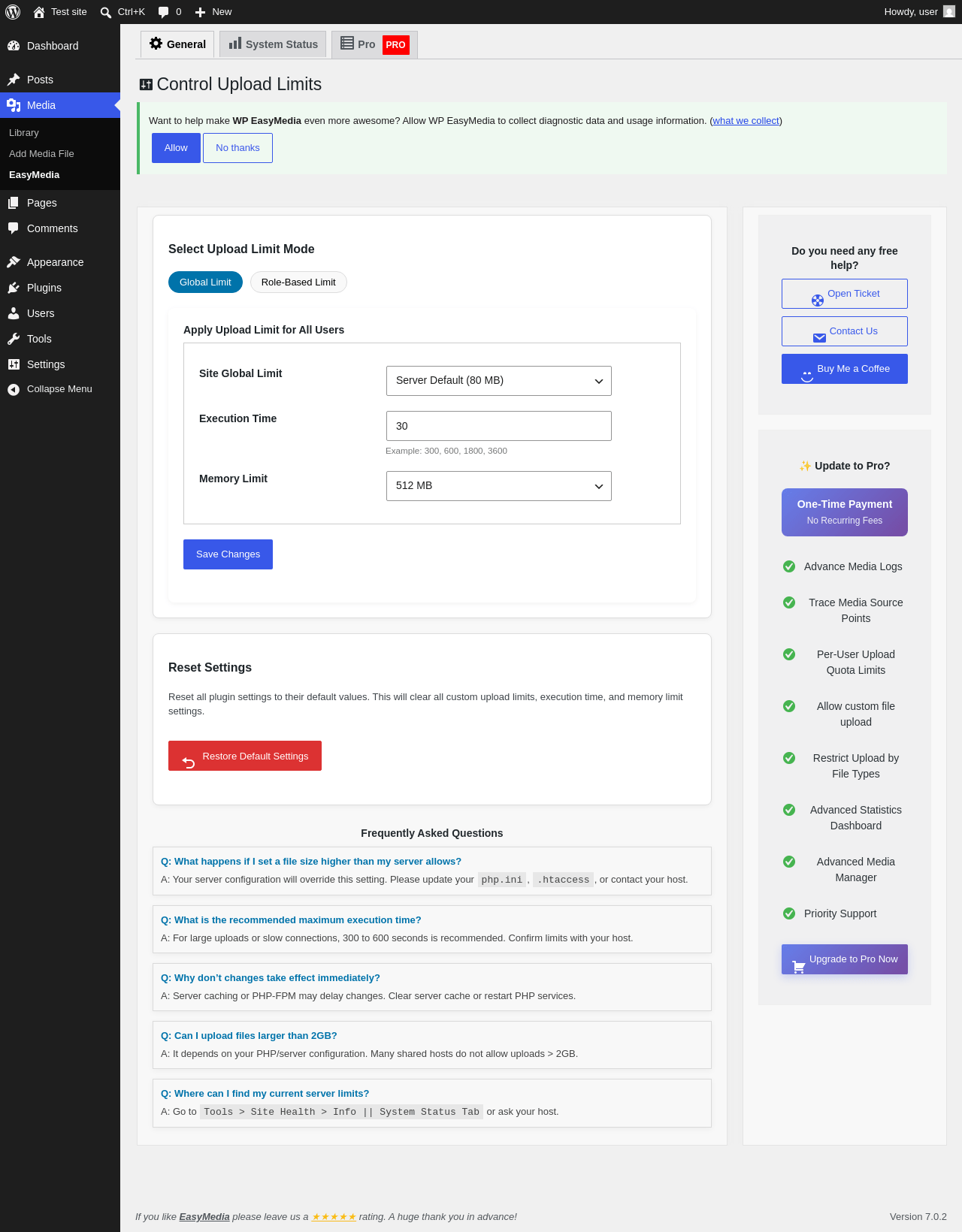Click the Allow button
The width and height of the screenshot is (962, 1232).
pos(176,148)
